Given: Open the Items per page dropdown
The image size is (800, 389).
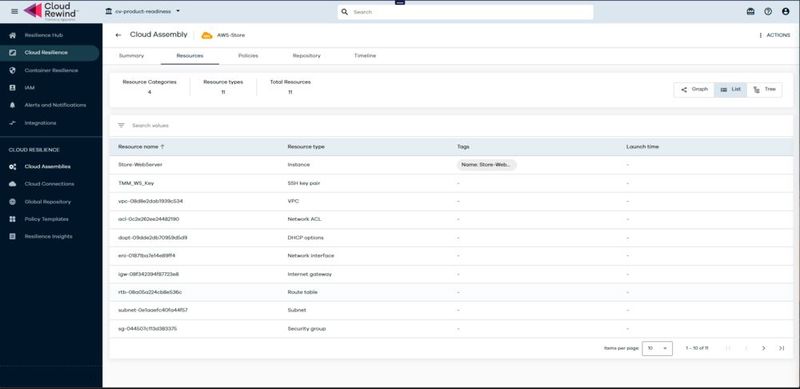Looking at the screenshot, I should point(657,348).
